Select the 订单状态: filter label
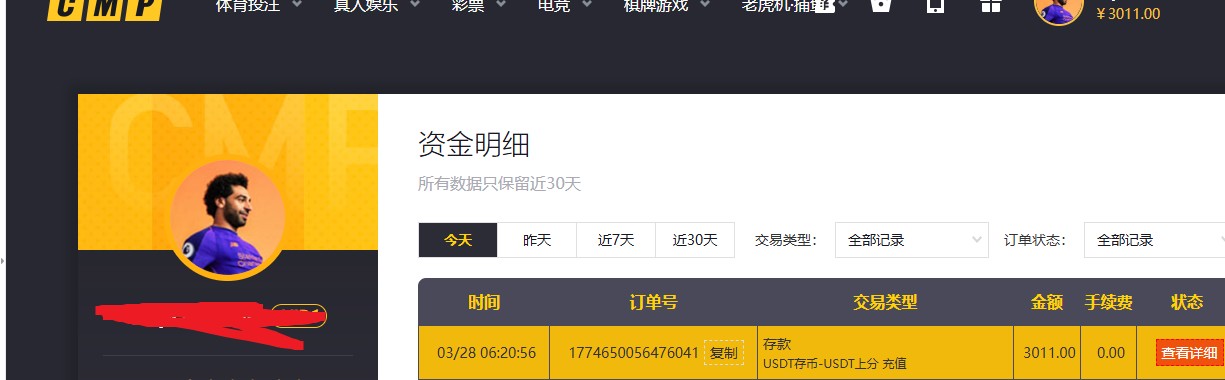This screenshot has width=1225, height=380. click(1035, 240)
